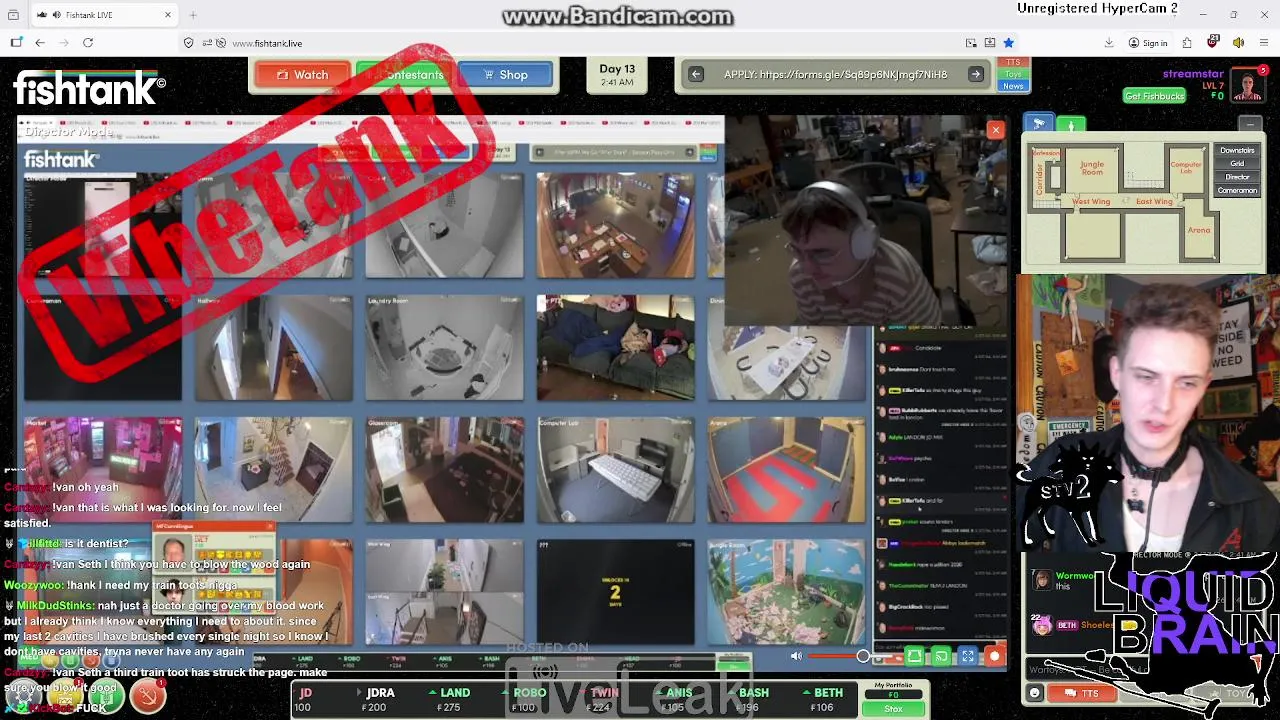Select Cameraman map option
Viewport: 1280px width, 720px height.
pos(1237,190)
